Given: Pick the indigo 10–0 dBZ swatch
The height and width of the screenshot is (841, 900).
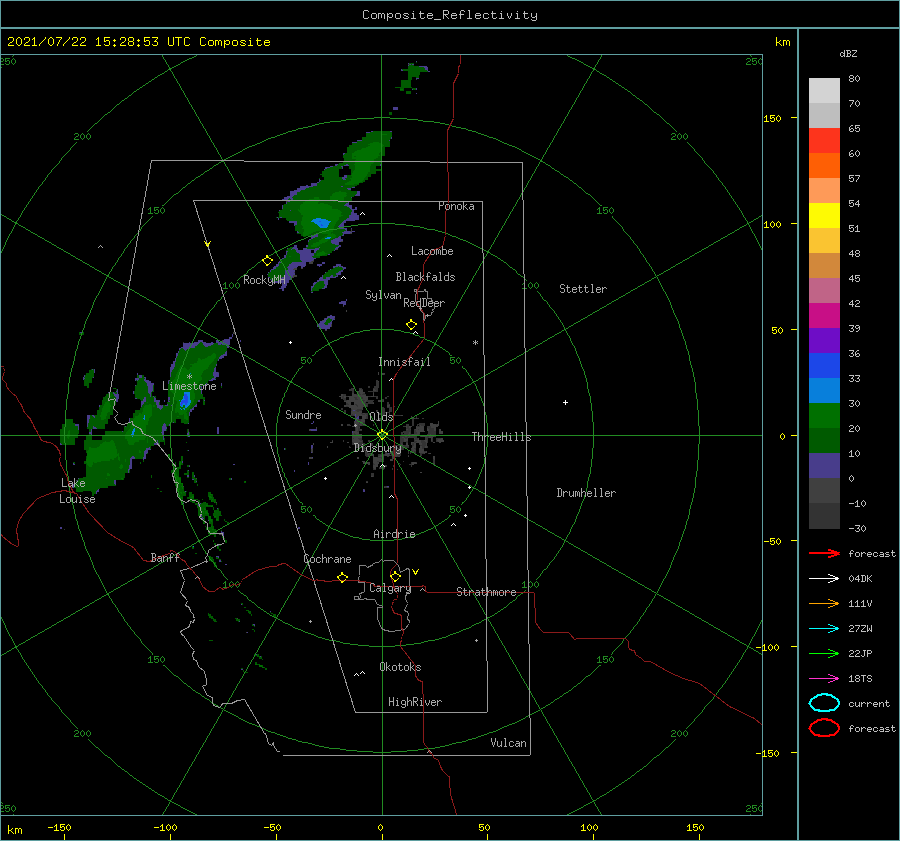Looking at the screenshot, I should coord(824,466).
